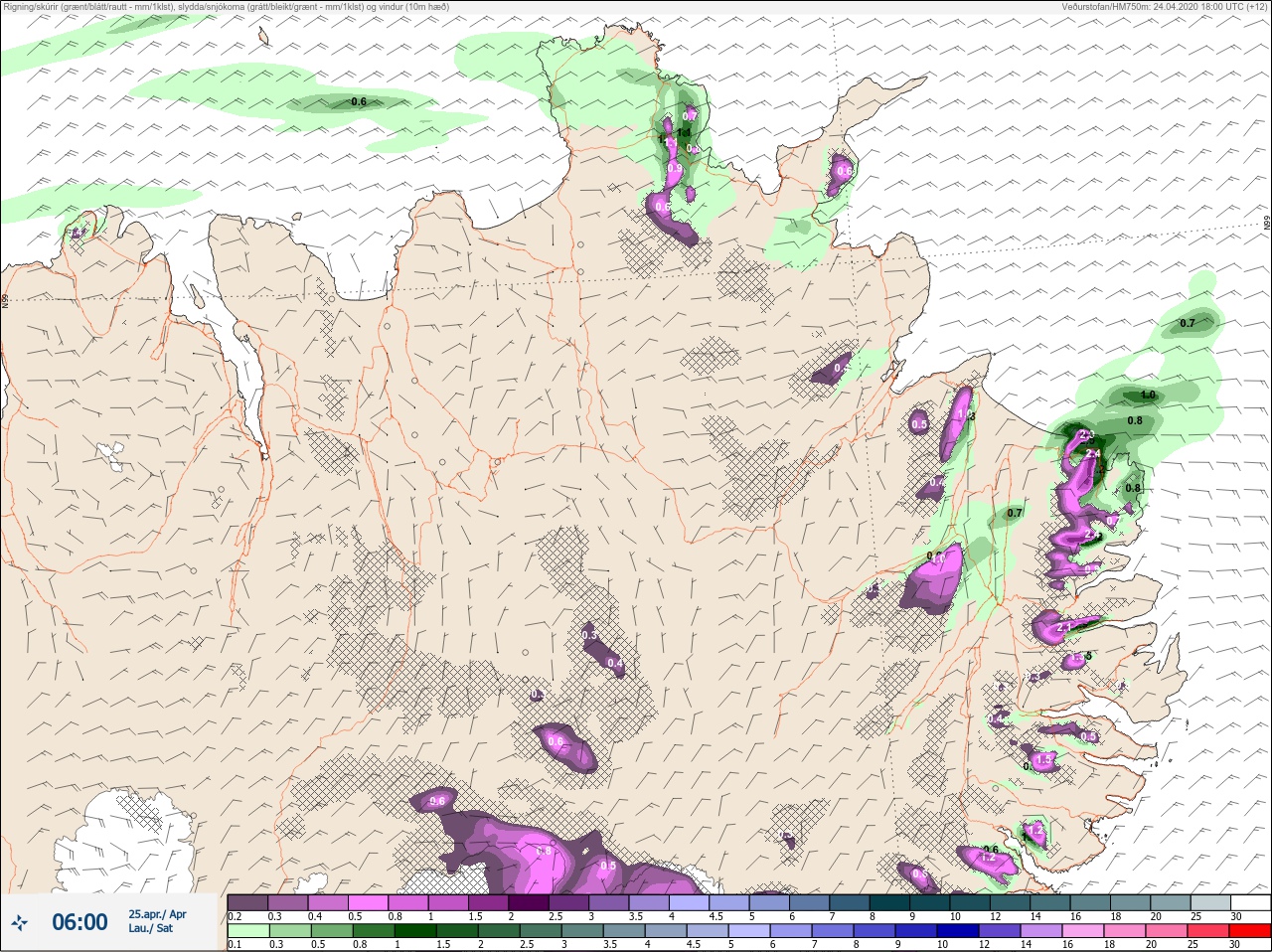Click the upper legend dark purple swatch between 2 and 2.5
Viewport: 1272px width, 952px height.
530,902
